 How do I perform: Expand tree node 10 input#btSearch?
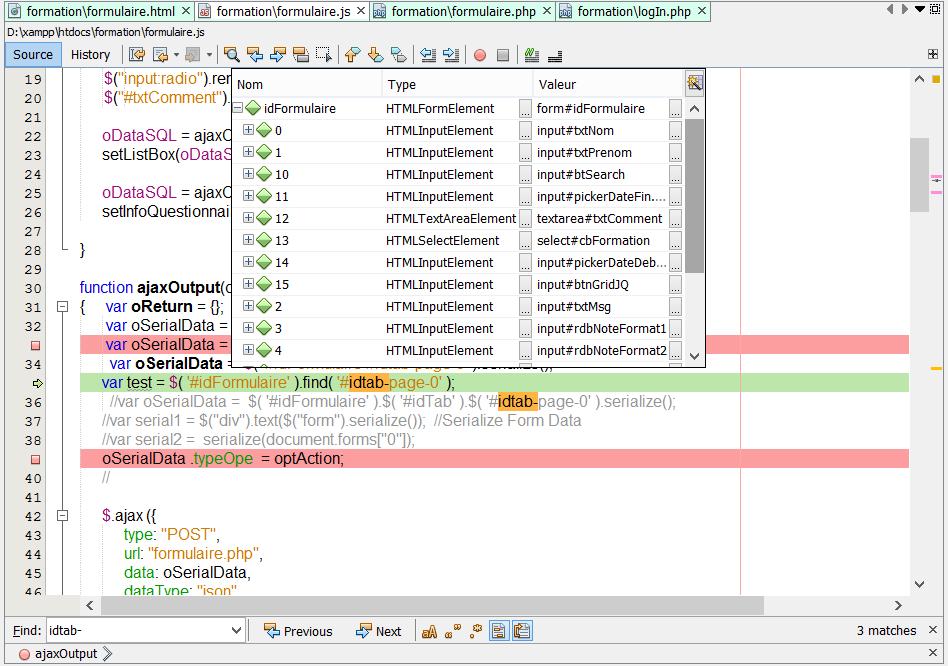click(248, 173)
